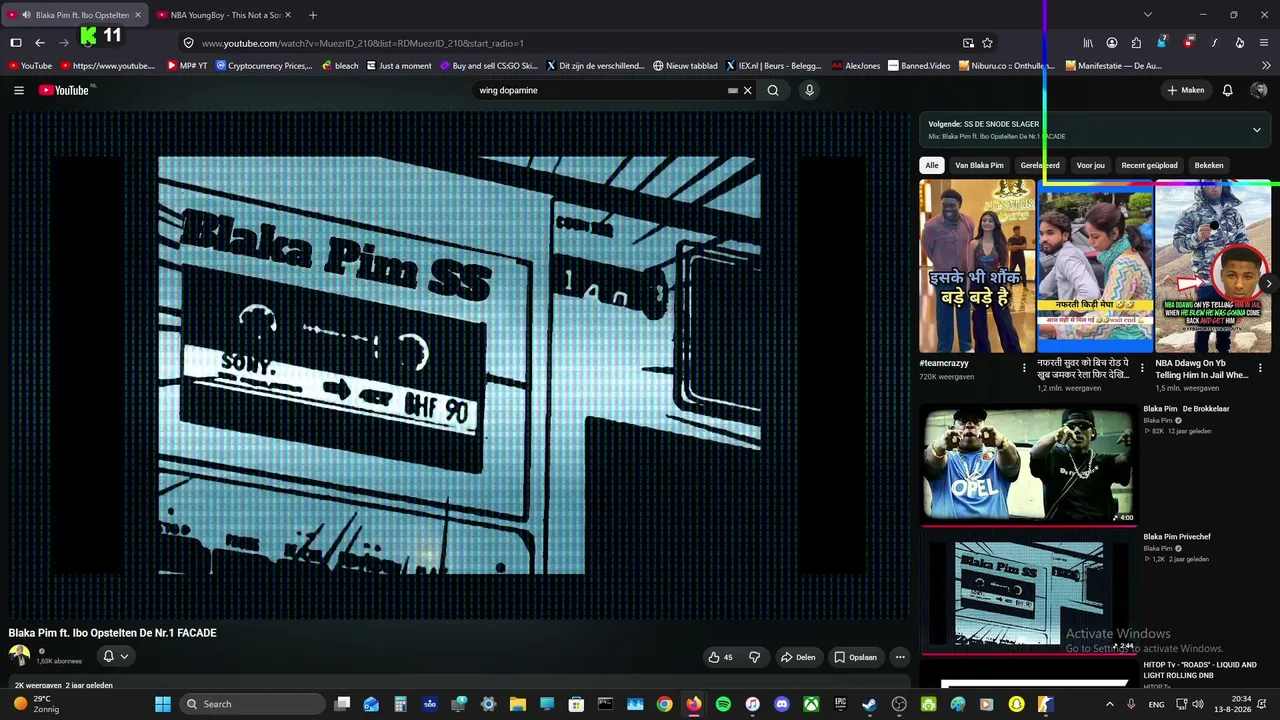This screenshot has width=1280, height=720.
Task: Open Firefox account icon in toolbar
Action: click(1112, 43)
